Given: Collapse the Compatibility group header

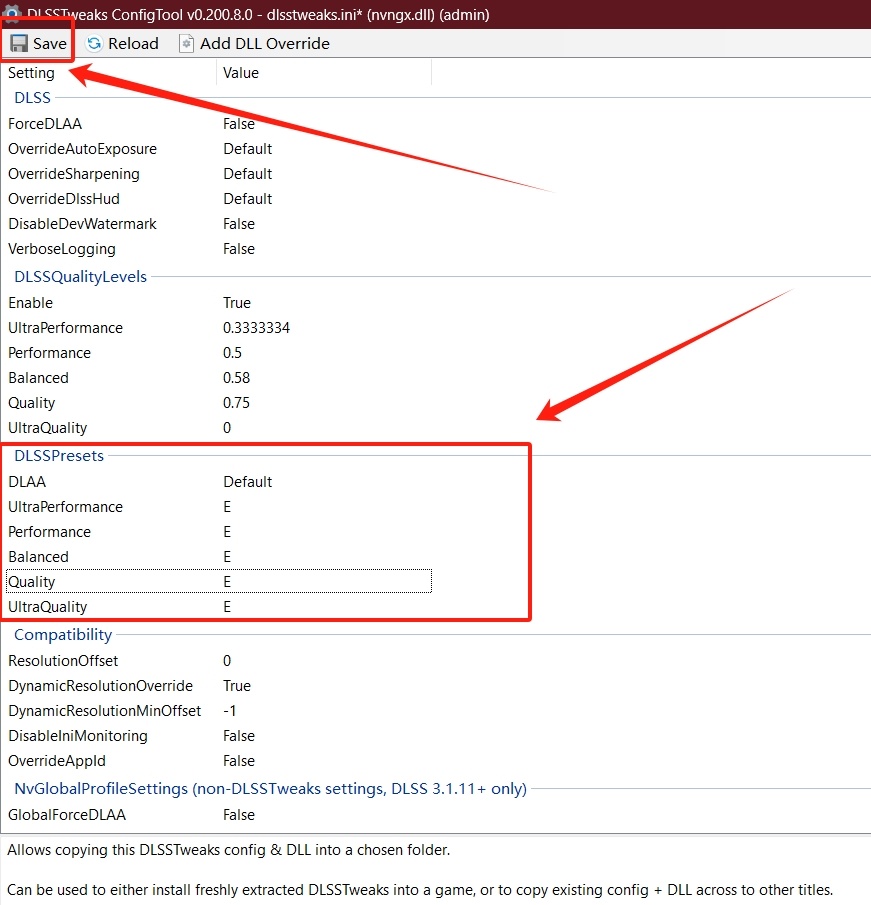Looking at the screenshot, I should [63, 634].
